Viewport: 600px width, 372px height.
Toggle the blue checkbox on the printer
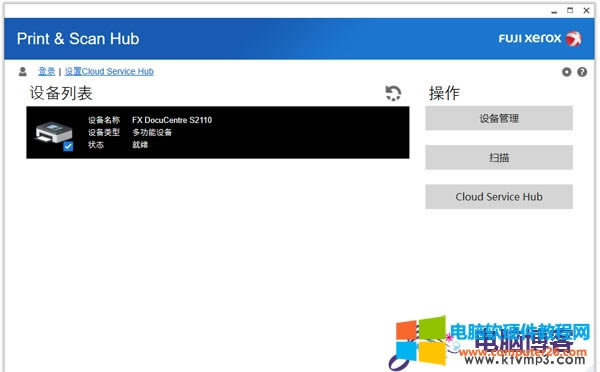point(68,146)
